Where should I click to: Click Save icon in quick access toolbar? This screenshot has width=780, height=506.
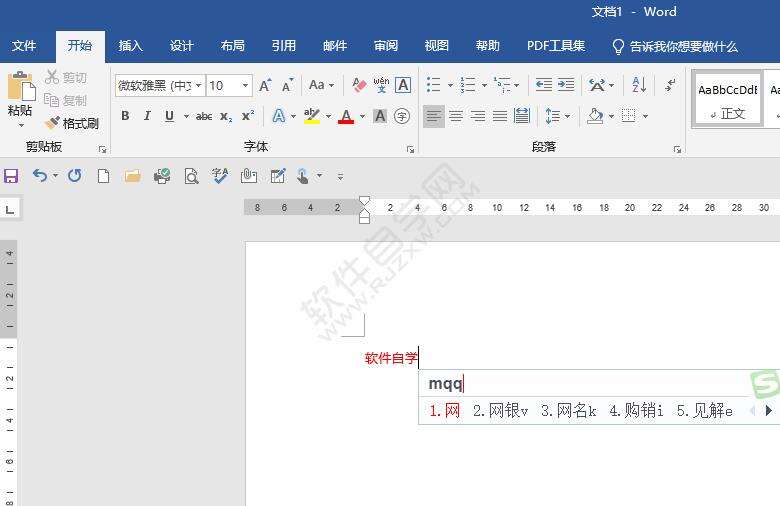pos(11,176)
